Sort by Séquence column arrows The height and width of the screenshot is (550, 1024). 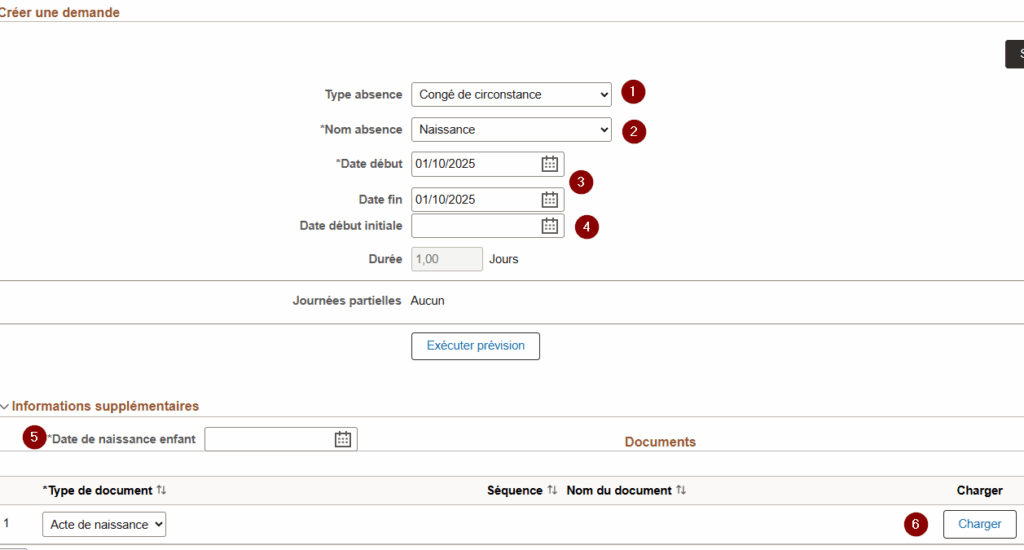click(x=552, y=490)
